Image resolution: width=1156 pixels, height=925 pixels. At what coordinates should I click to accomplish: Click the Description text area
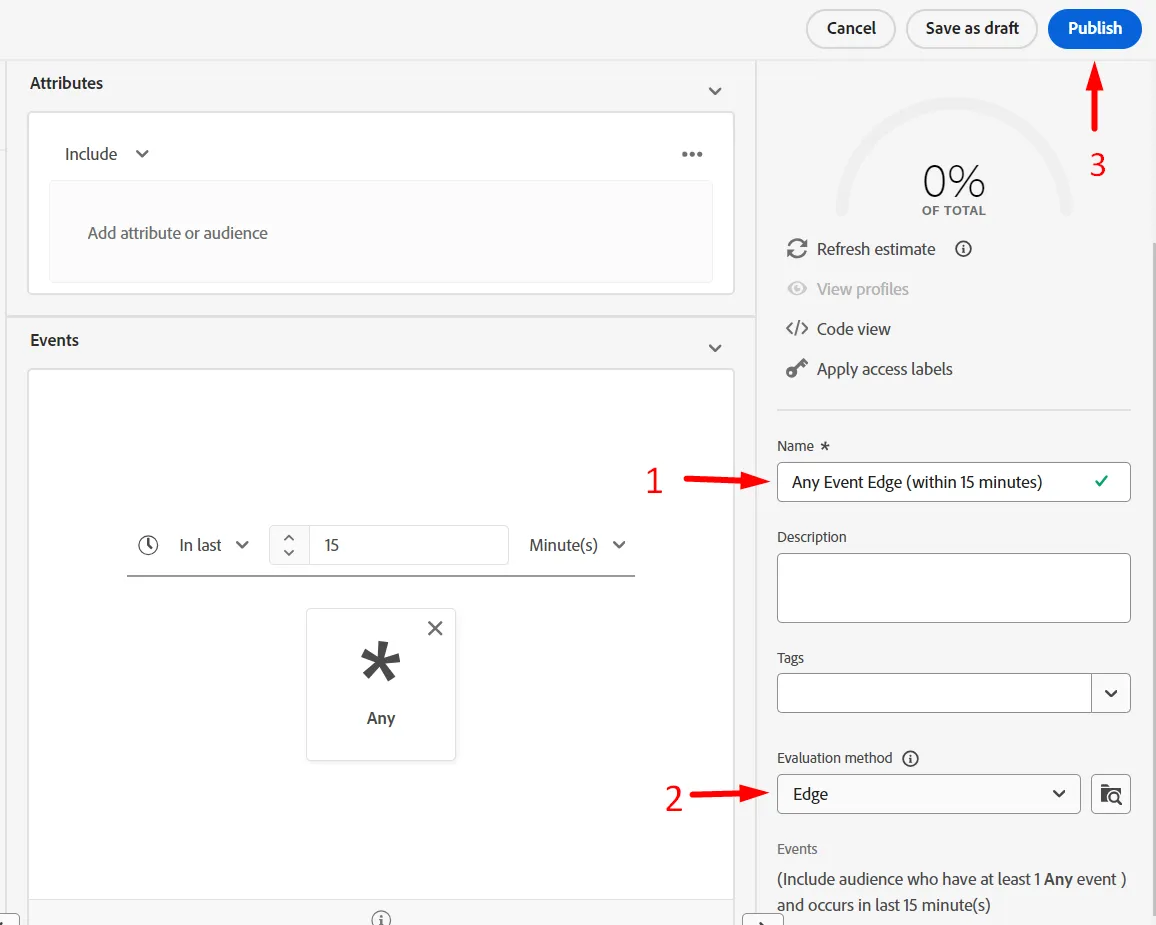(953, 587)
